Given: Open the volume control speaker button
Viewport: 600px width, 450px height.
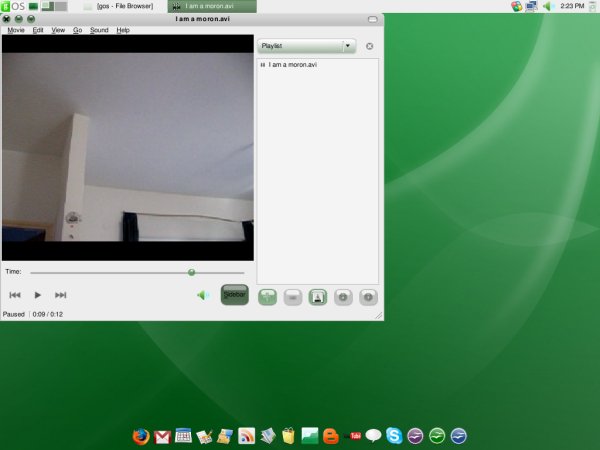Looking at the screenshot, I should click(203, 295).
